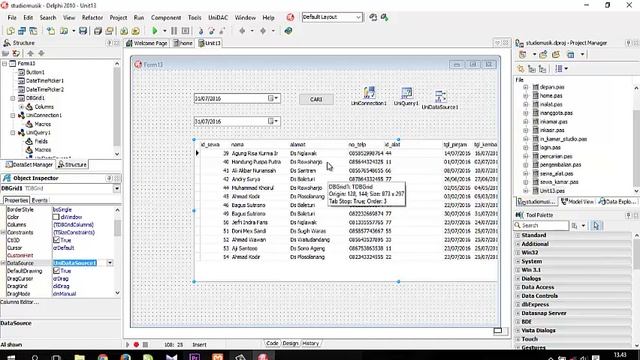Select Button1 in the Structure tree
640x360 pixels.
35,72
